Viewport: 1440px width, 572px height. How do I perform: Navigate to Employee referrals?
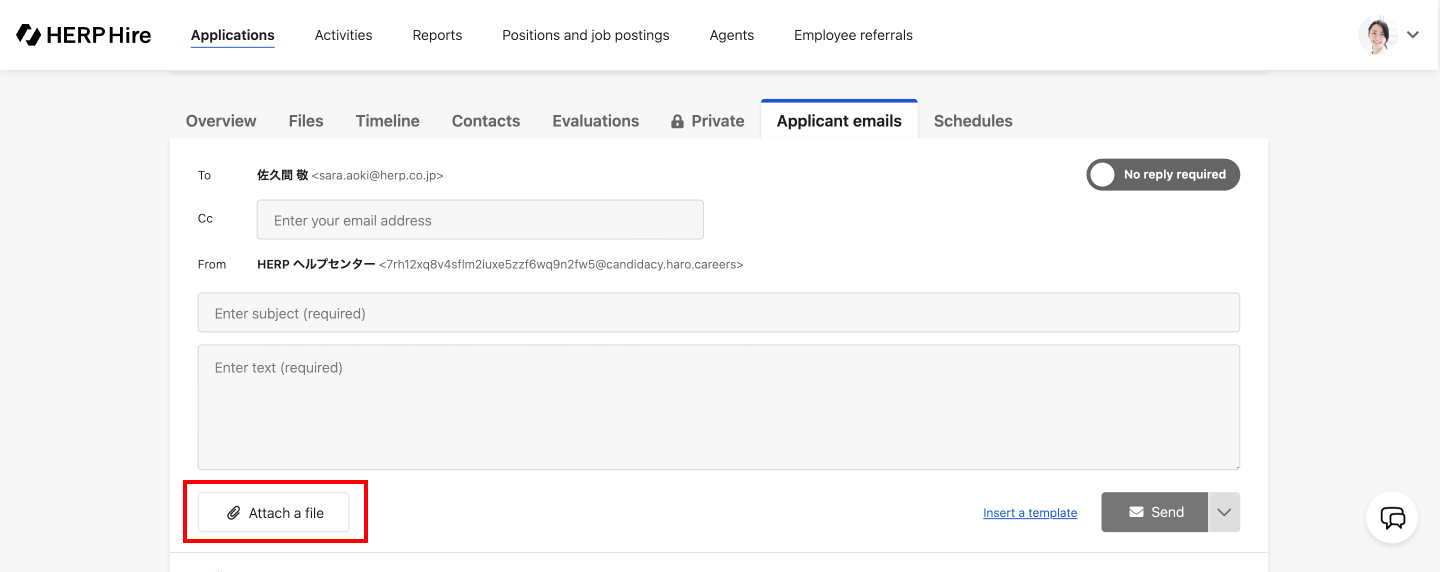[853, 35]
